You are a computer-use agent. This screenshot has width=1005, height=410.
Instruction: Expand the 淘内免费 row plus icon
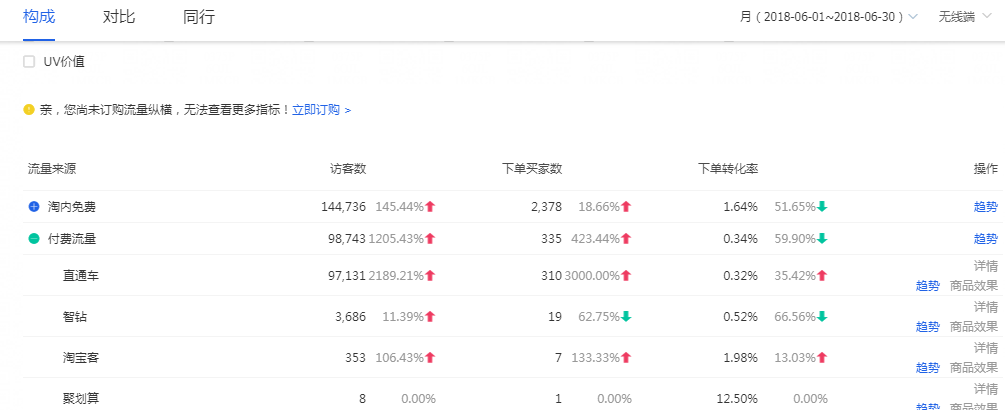[x=34, y=207]
